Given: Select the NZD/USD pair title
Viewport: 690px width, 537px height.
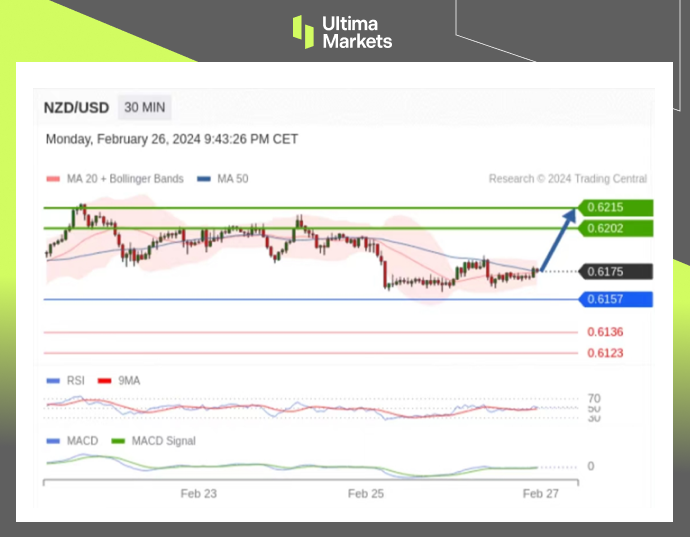Looking at the screenshot, I should pos(77,108).
